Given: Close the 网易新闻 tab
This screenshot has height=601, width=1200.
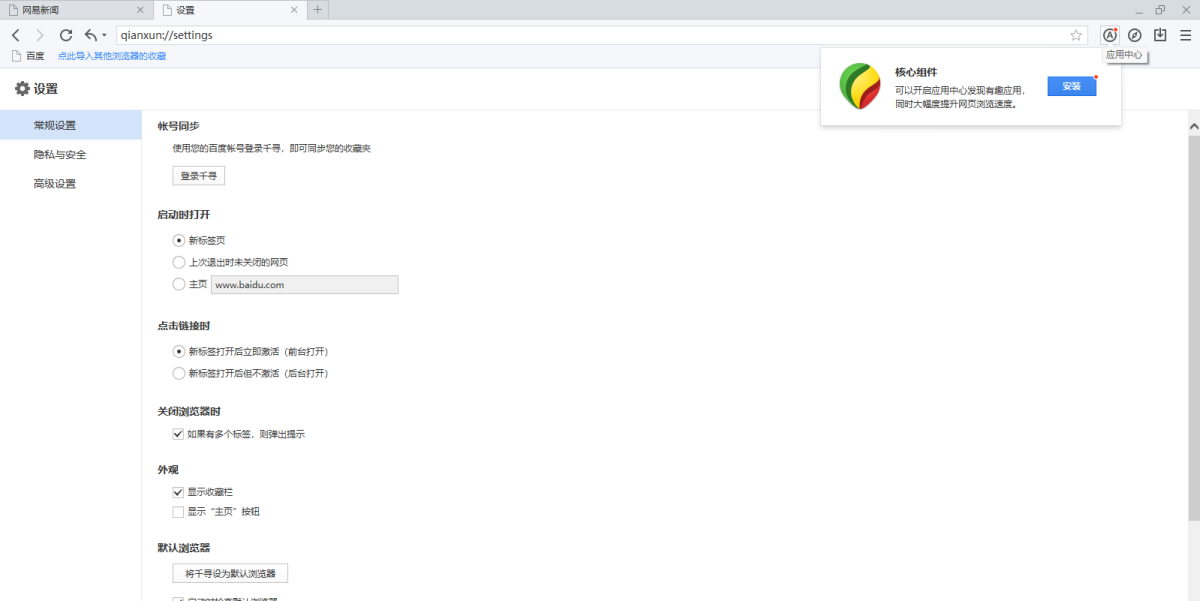Looking at the screenshot, I should click(140, 10).
